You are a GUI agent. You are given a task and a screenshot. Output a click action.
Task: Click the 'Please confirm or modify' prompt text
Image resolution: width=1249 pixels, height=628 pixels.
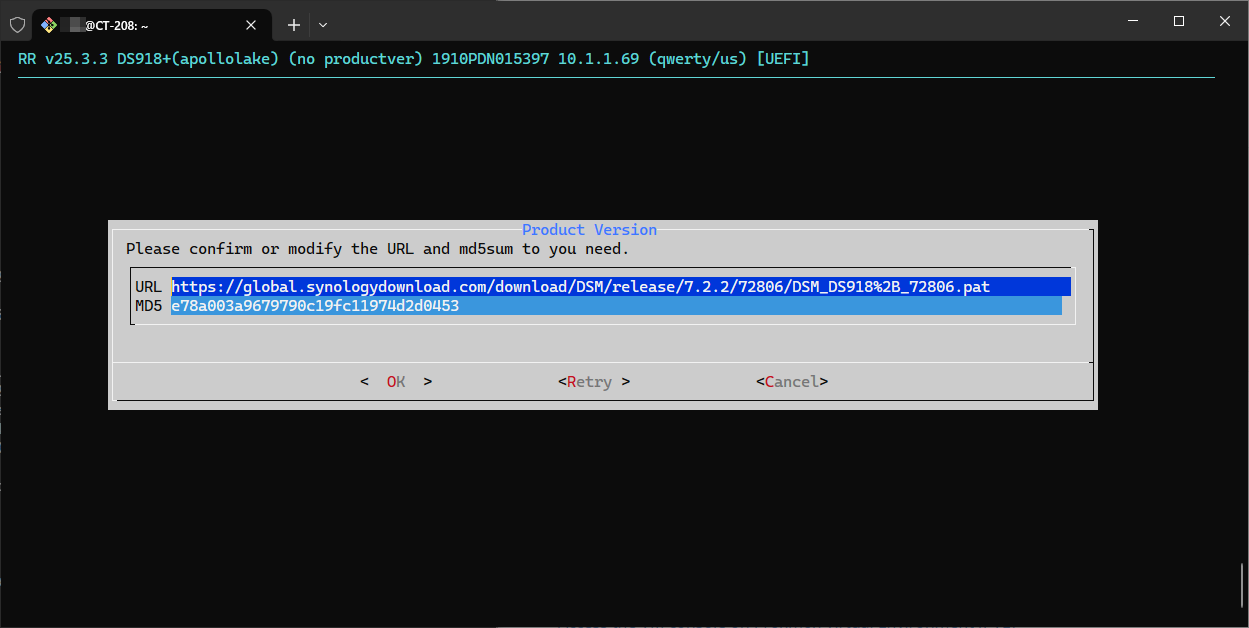(377, 249)
